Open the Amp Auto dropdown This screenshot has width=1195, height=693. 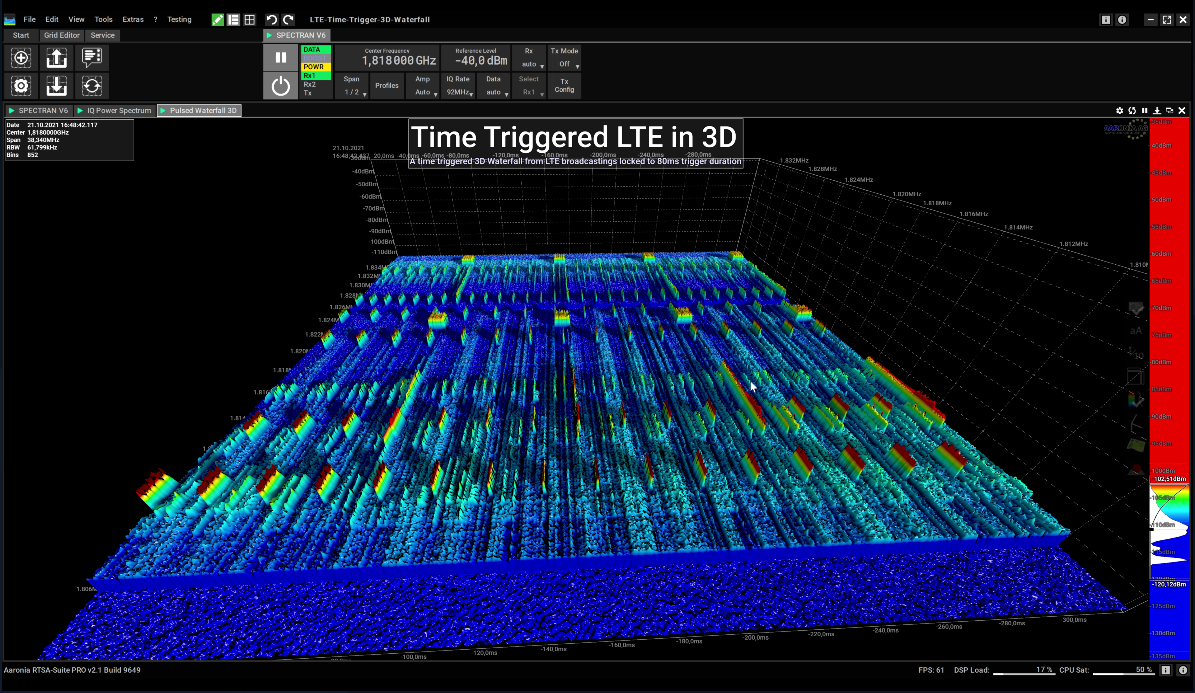click(423, 85)
